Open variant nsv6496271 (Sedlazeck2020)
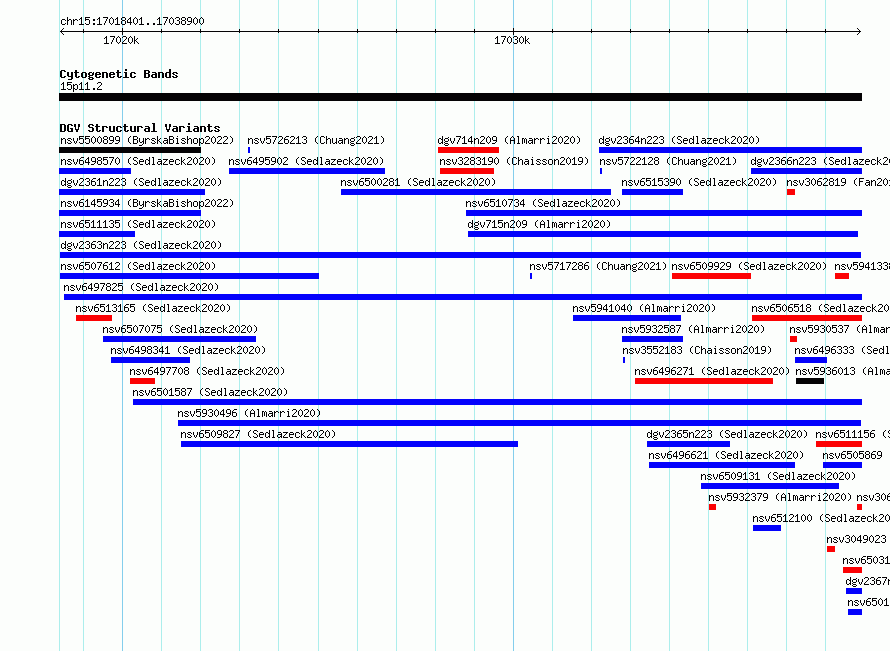This screenshot has height=651, width=890. 712,371
